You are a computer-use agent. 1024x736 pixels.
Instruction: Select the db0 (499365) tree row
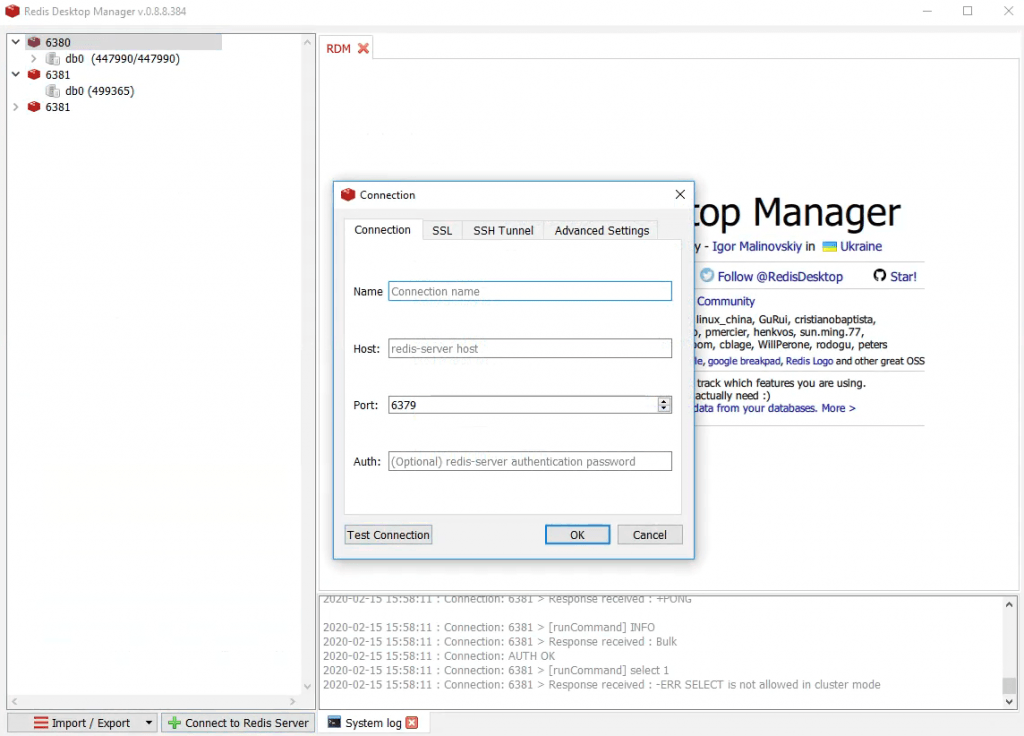[x=99, y=91]
